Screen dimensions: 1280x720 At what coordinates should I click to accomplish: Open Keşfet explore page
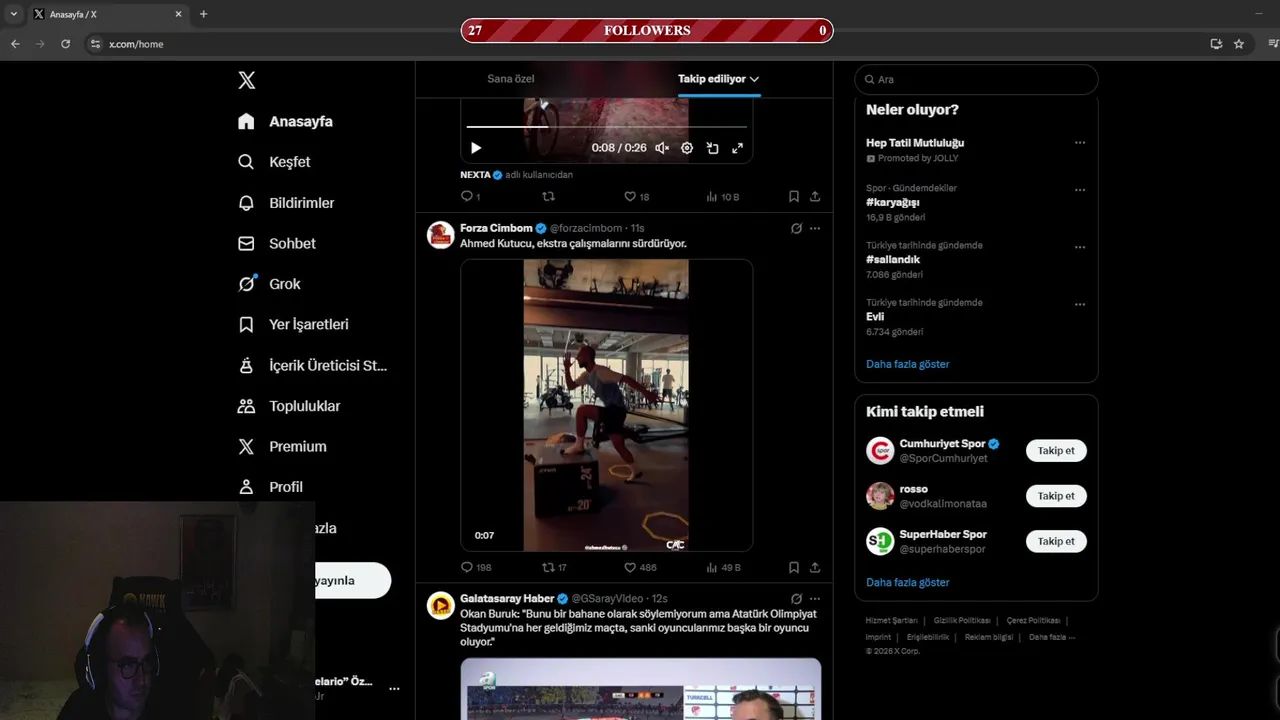[274, 162]
